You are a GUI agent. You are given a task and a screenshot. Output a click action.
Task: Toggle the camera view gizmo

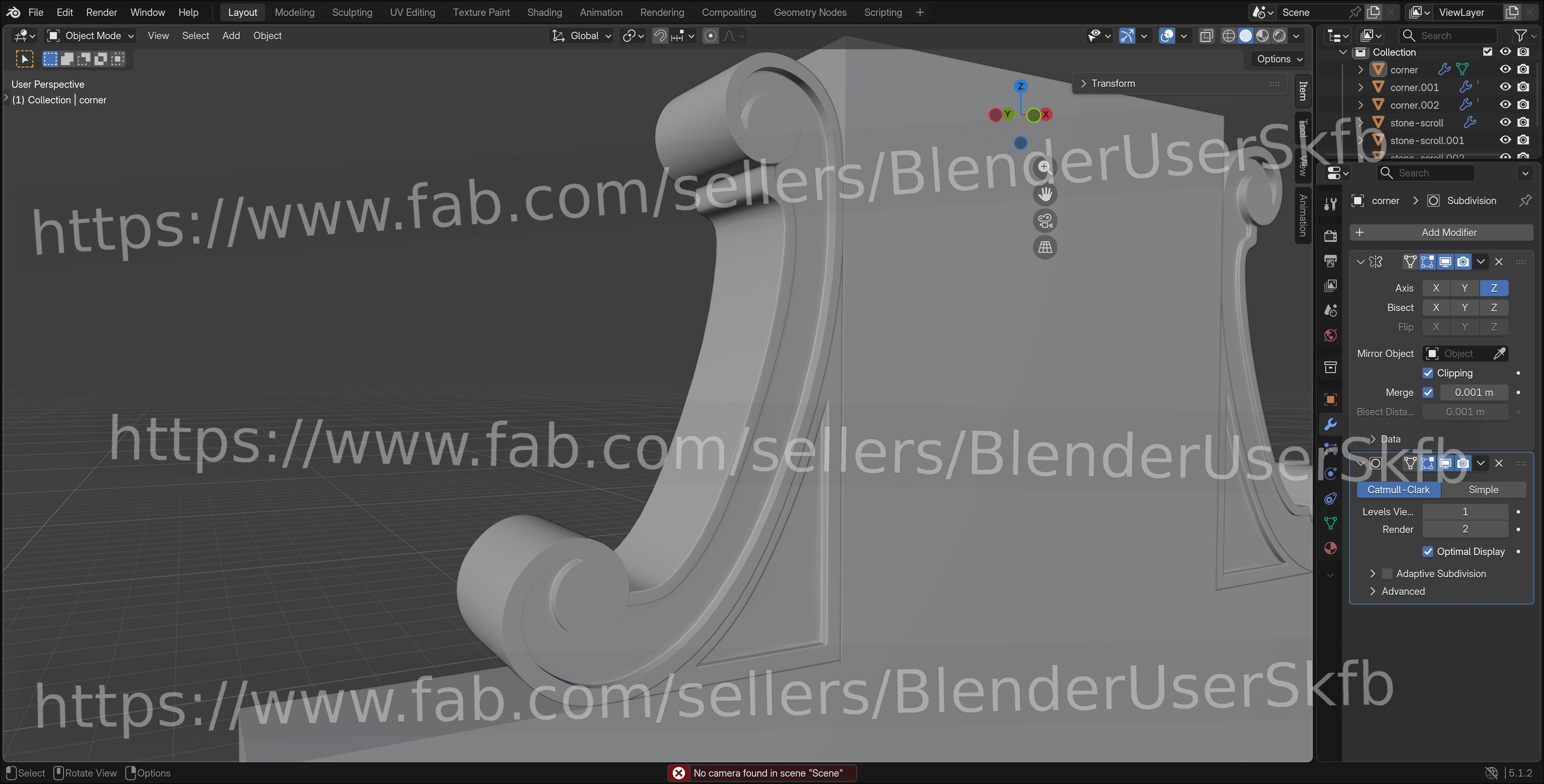tap(1044, 221)
